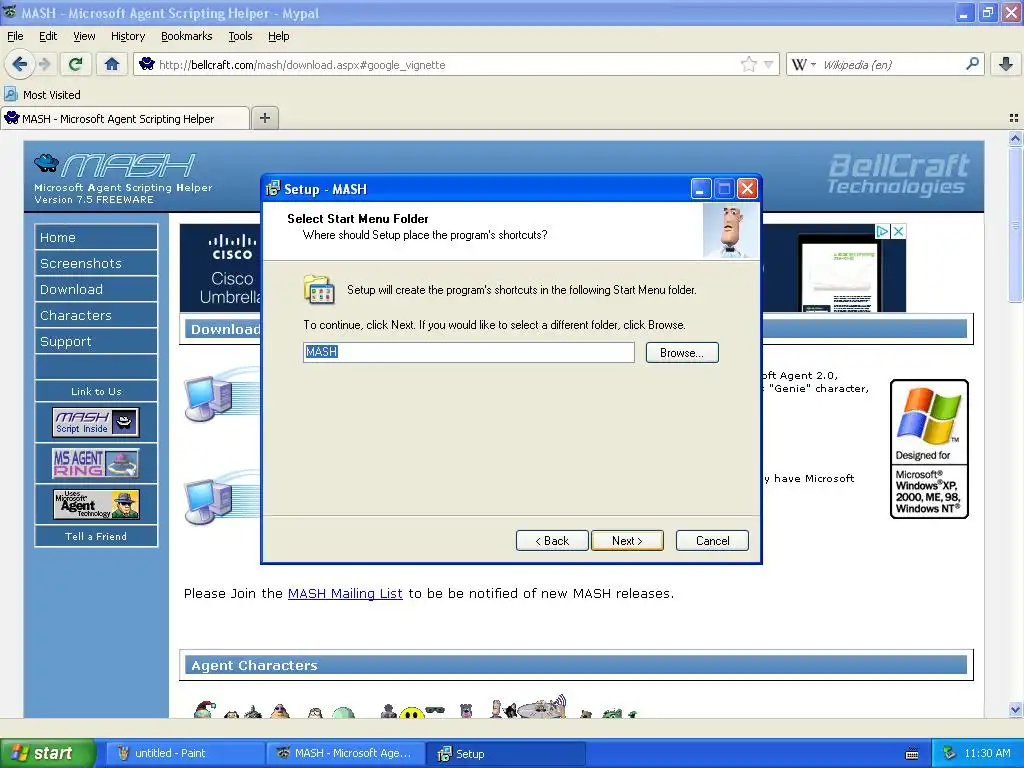The image size is (1024, 768).
Task: Select the MASH browser tab
Action: tap(125, 118)
